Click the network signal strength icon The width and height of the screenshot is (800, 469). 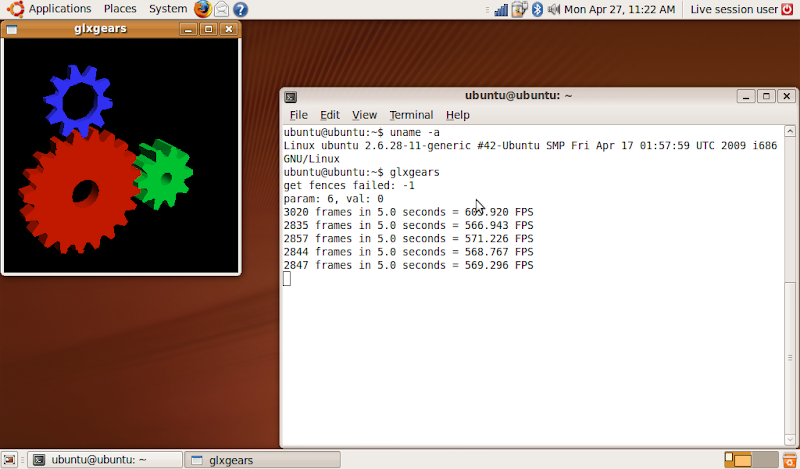pos(501,9)
